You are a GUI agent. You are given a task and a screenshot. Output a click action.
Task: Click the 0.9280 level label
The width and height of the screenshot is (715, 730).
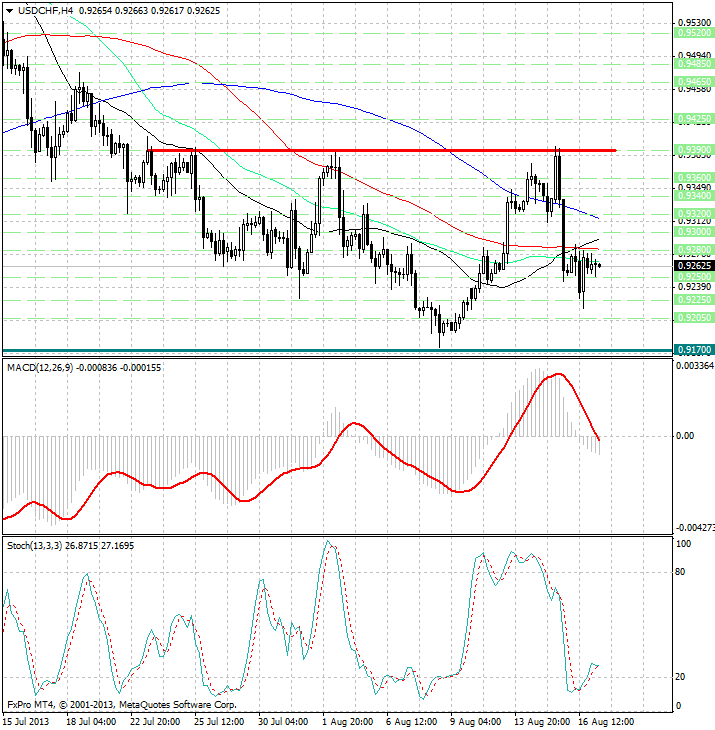coord(693,250)
